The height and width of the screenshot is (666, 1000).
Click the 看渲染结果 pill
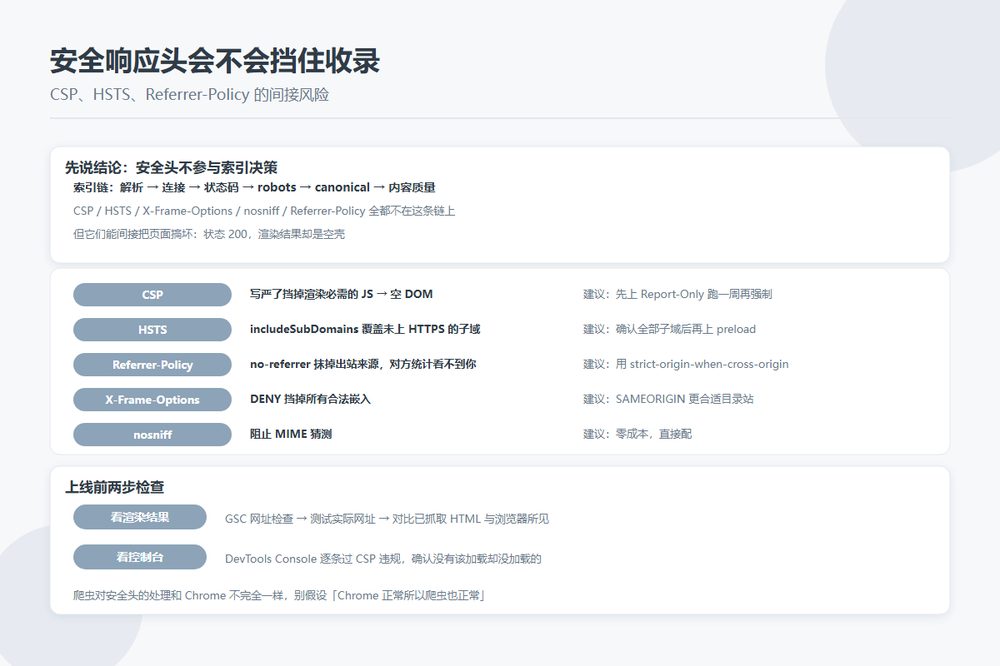tap(140, 517)
